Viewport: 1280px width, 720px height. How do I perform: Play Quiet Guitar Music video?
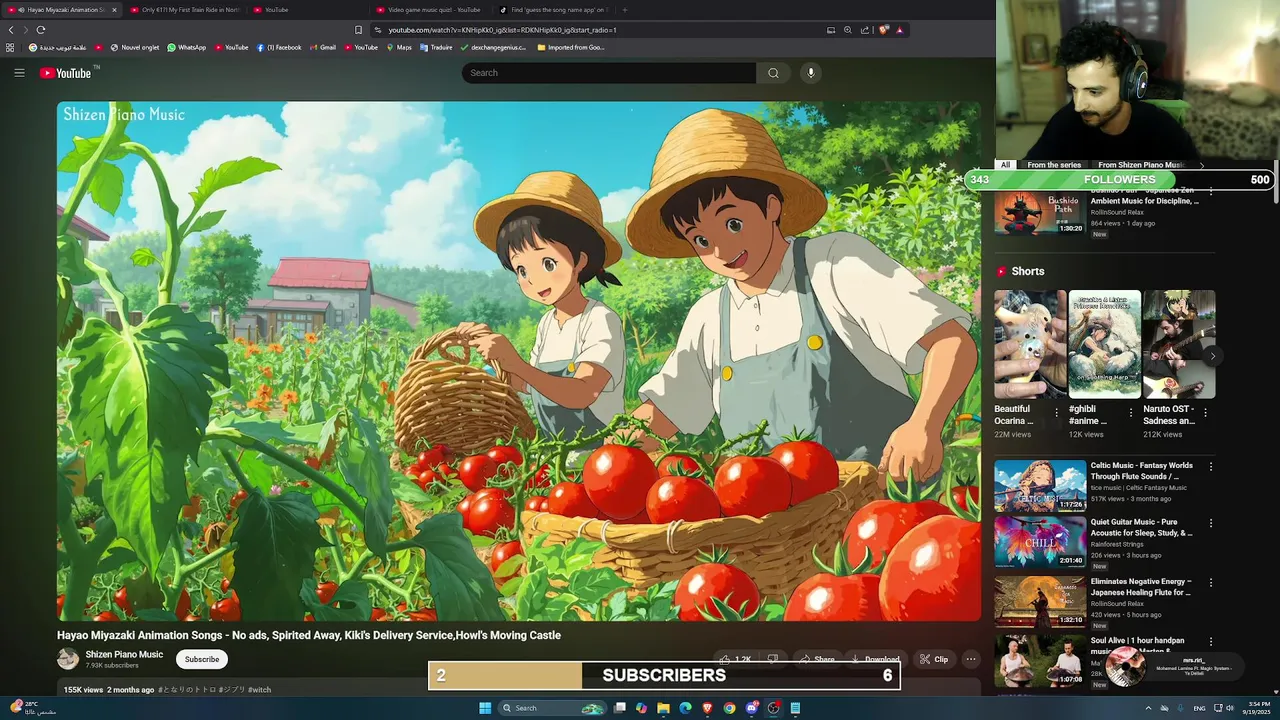click(1040, 542)
